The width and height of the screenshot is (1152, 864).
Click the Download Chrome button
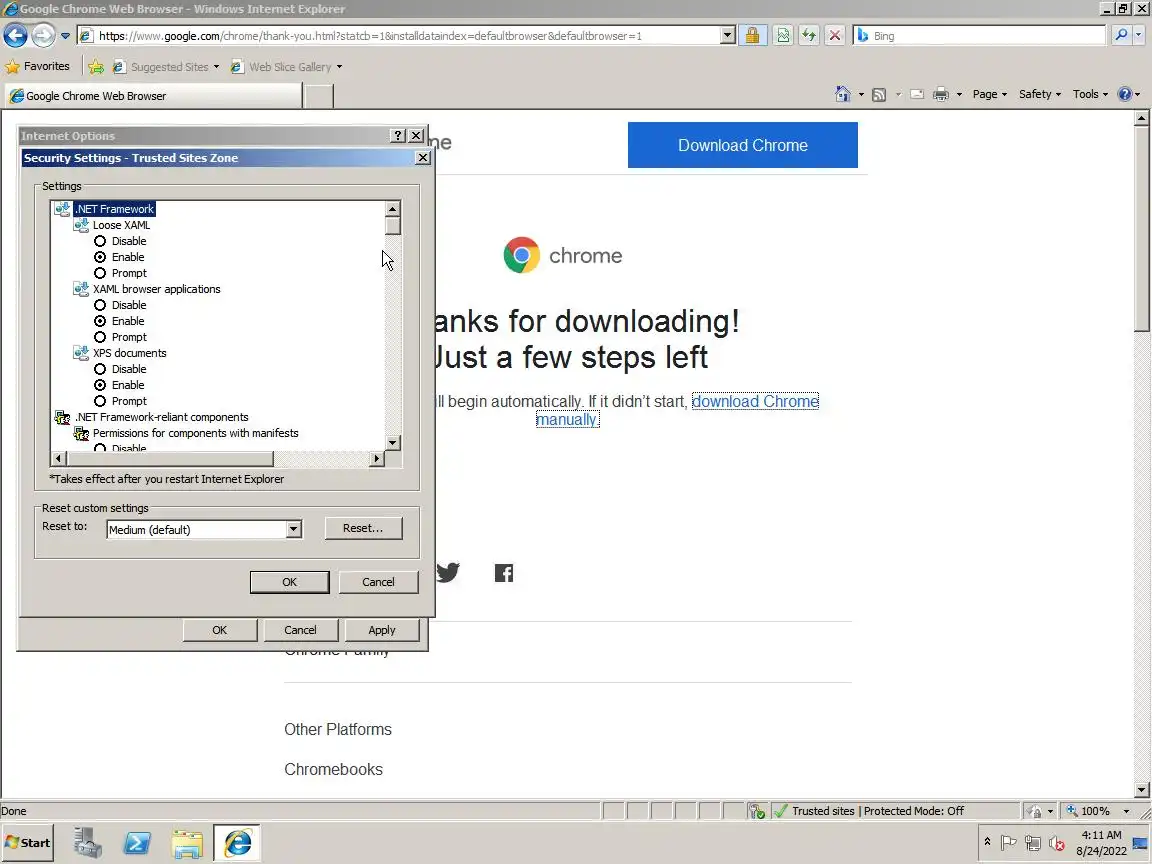(x=743, y=145)
